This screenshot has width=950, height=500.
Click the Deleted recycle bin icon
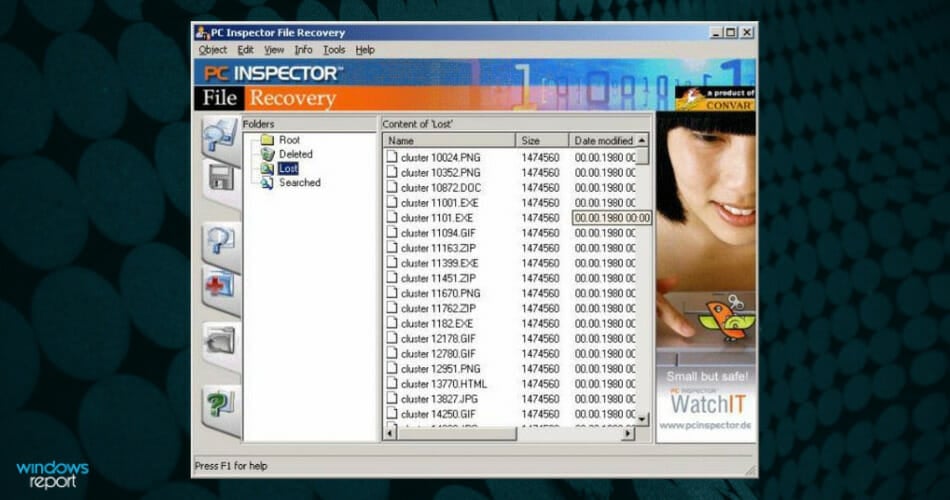(x=267, y=154)
